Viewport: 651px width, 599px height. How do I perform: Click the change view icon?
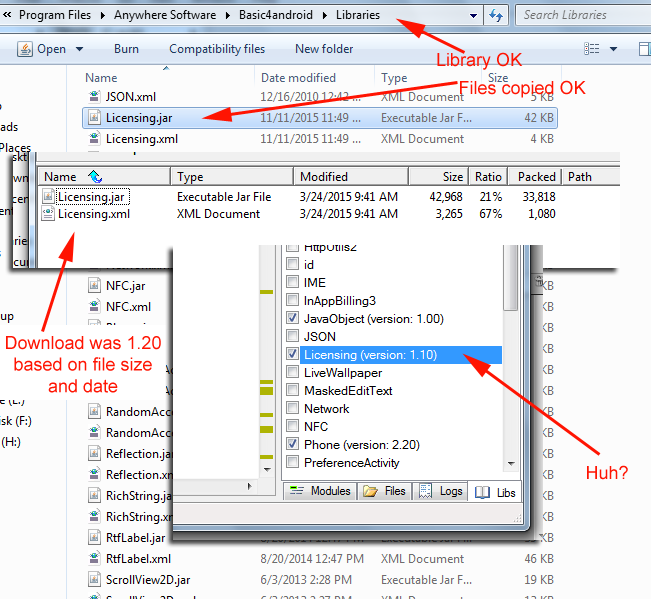(592, 49)
